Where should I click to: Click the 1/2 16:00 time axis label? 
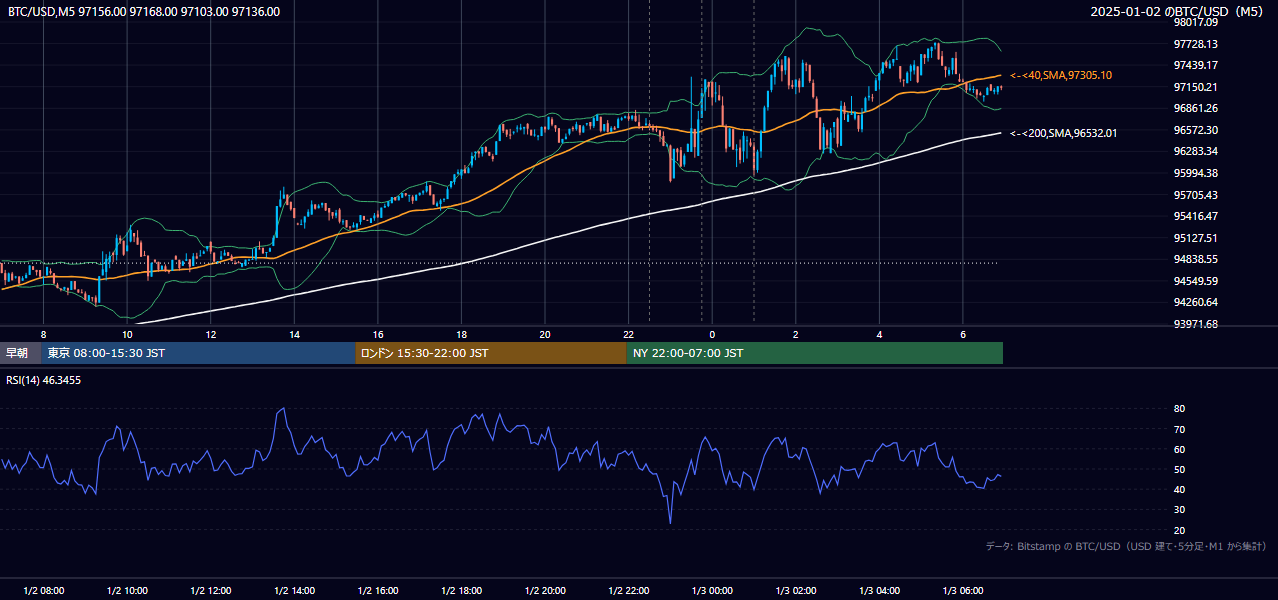tap(378, 590)
